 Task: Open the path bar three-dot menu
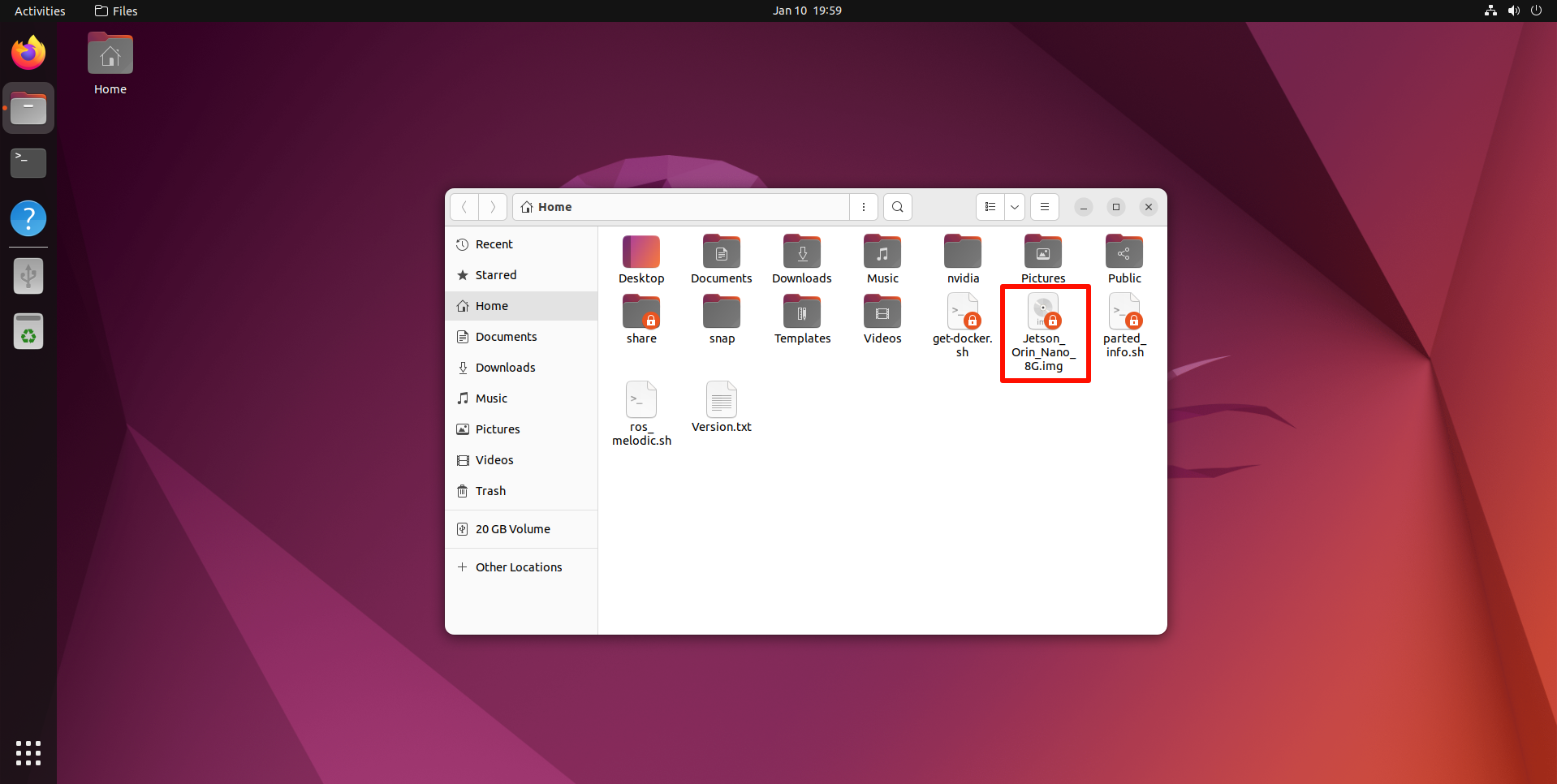[x=864, y=207]
